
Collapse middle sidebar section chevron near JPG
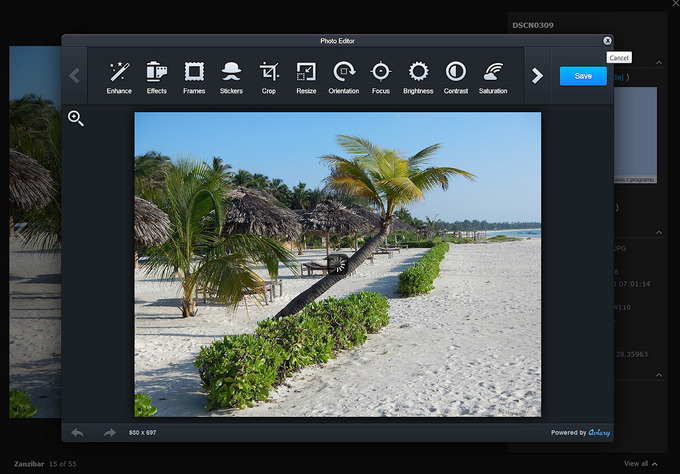click(659, 232)
